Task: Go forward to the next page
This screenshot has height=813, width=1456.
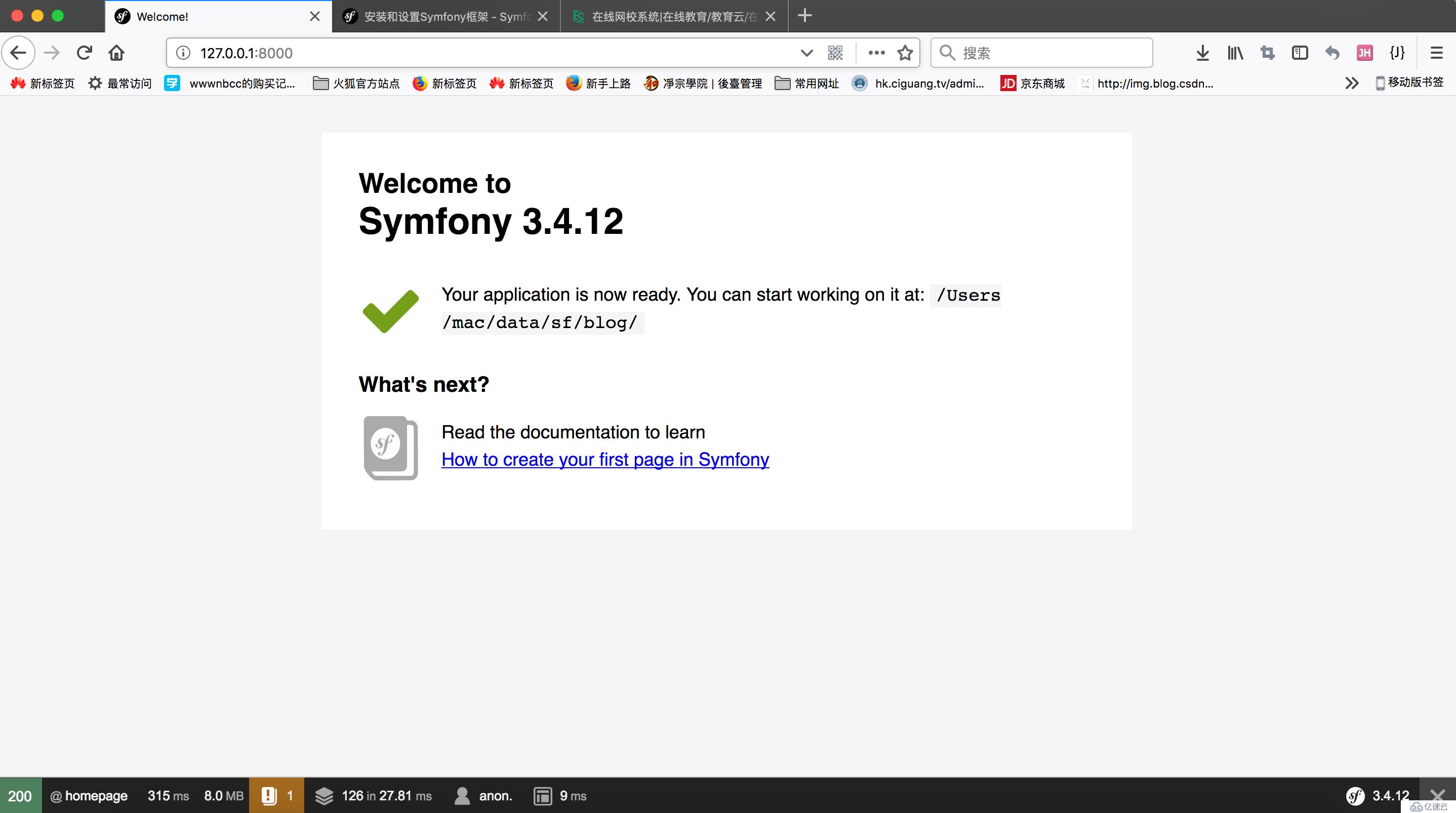Action: [x=52, y=53]
